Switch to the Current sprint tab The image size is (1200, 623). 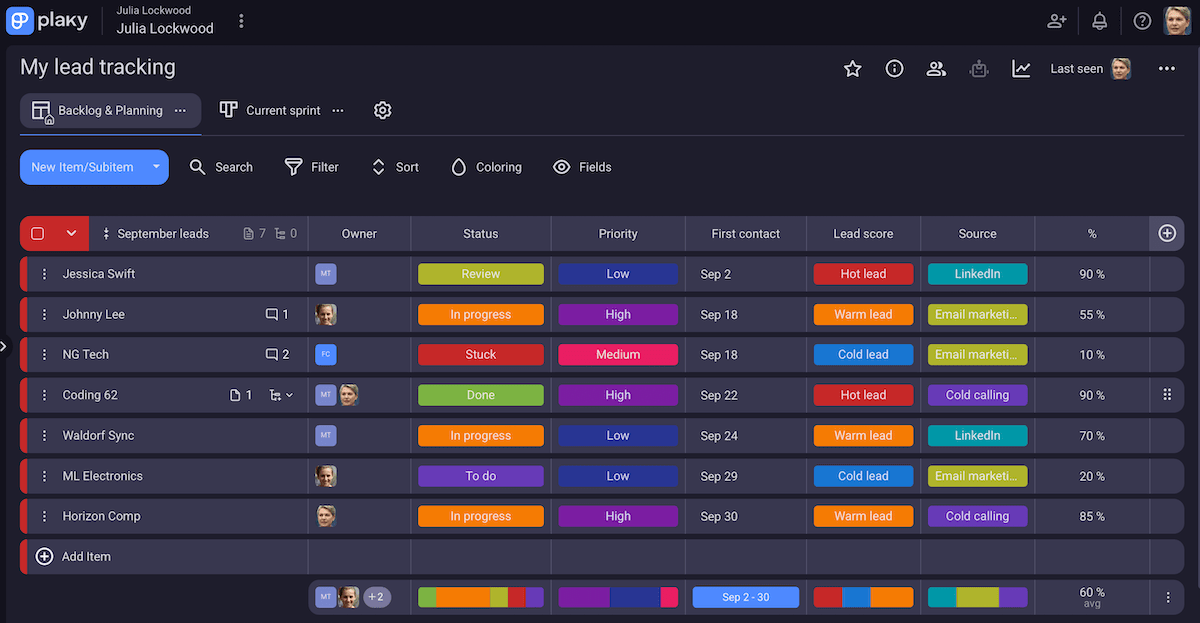pos(282,110)
